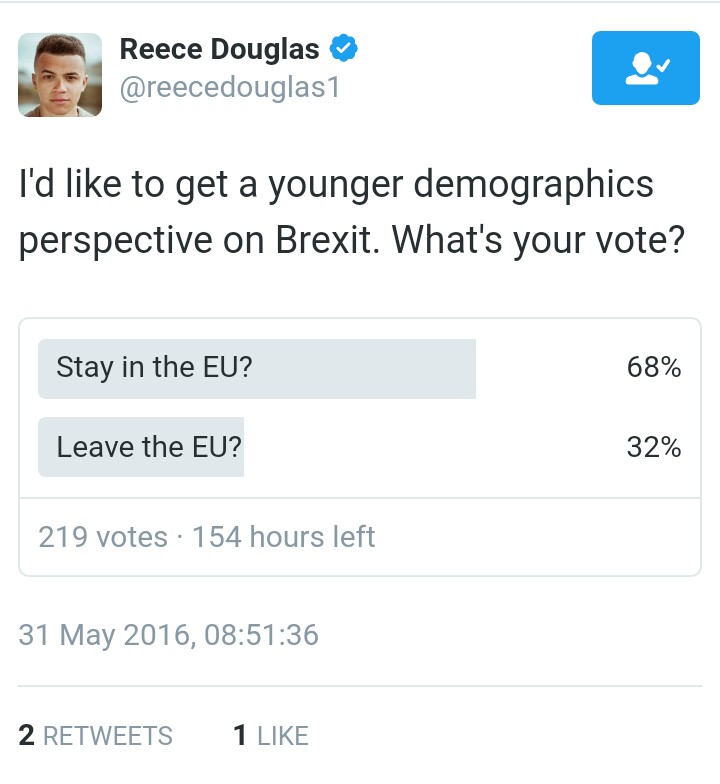Open the 31 May 2016 timestamp link

click(x=168, y=635)
